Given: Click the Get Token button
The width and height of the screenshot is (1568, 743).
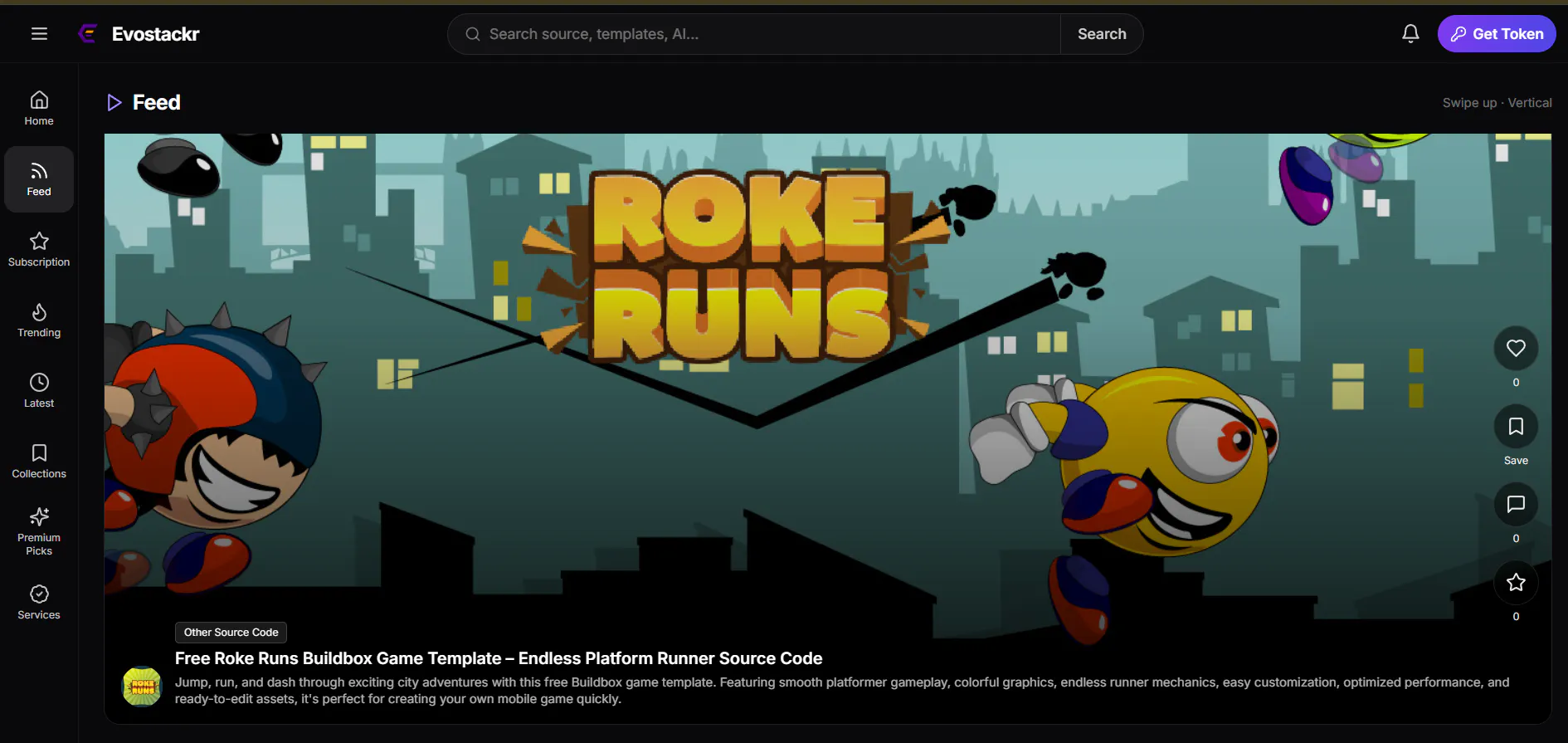Looking at the screenshot, I should pyautogui.click(x=1497, y=34).
